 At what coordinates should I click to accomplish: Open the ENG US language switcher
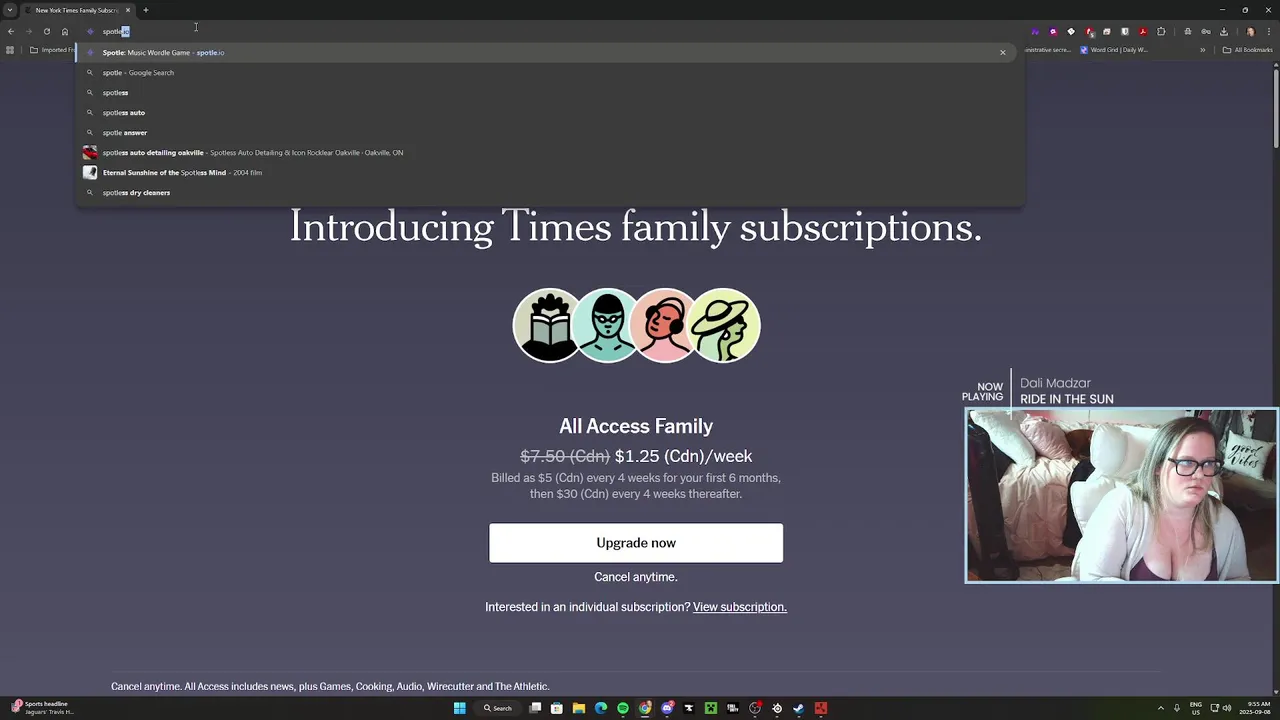point(1196,708)
